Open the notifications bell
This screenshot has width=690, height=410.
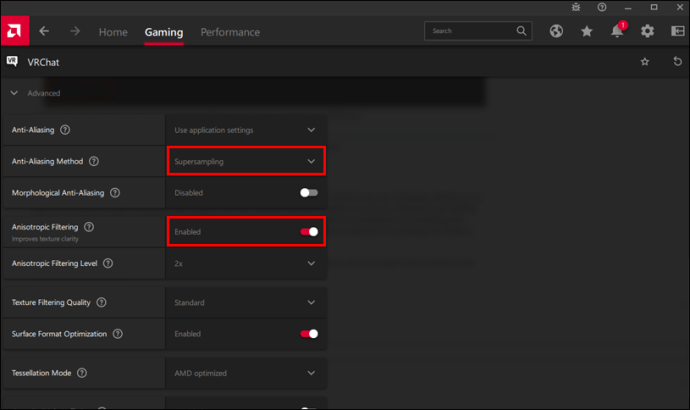[617, 31]
